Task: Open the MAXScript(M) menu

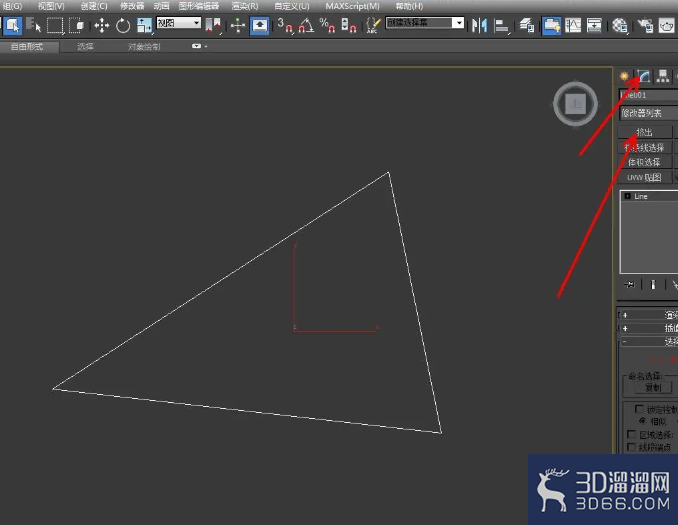Action: 352,6
